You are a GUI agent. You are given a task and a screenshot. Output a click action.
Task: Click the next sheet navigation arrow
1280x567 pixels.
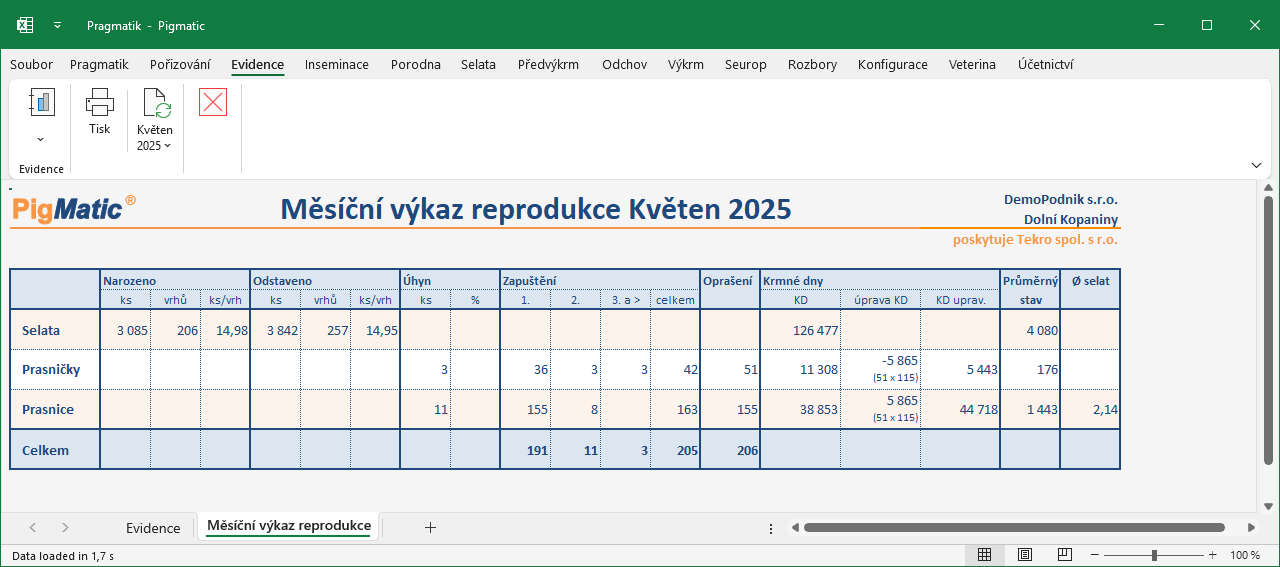click(65, 528)
